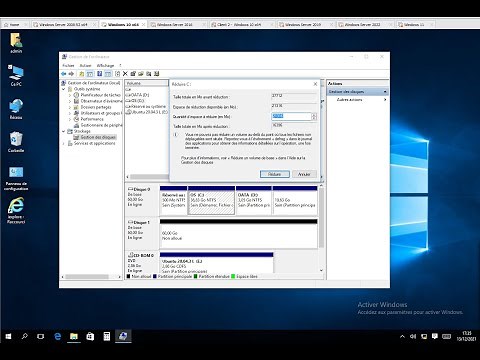
Task: Open Microsoft Store from the taskbar
Action: [90, 336]
